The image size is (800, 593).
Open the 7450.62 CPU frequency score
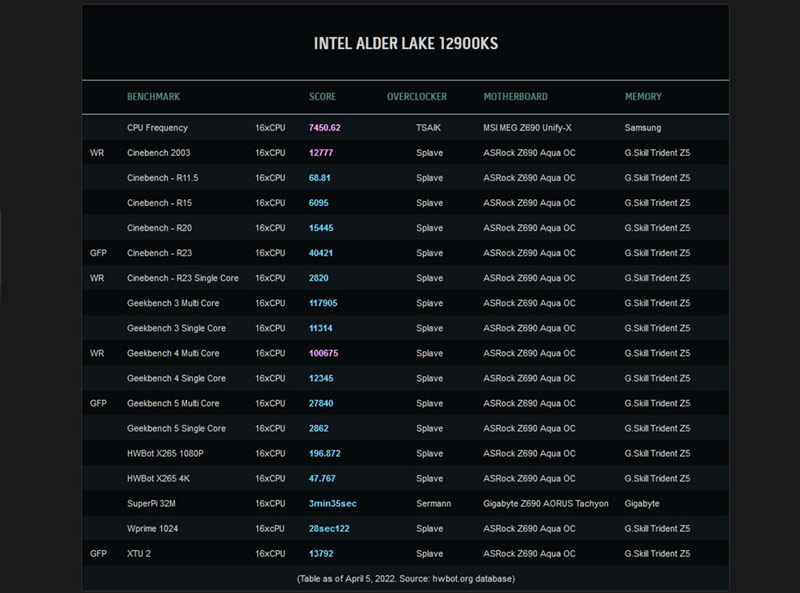pyautogui.click(x=324, y=128)
